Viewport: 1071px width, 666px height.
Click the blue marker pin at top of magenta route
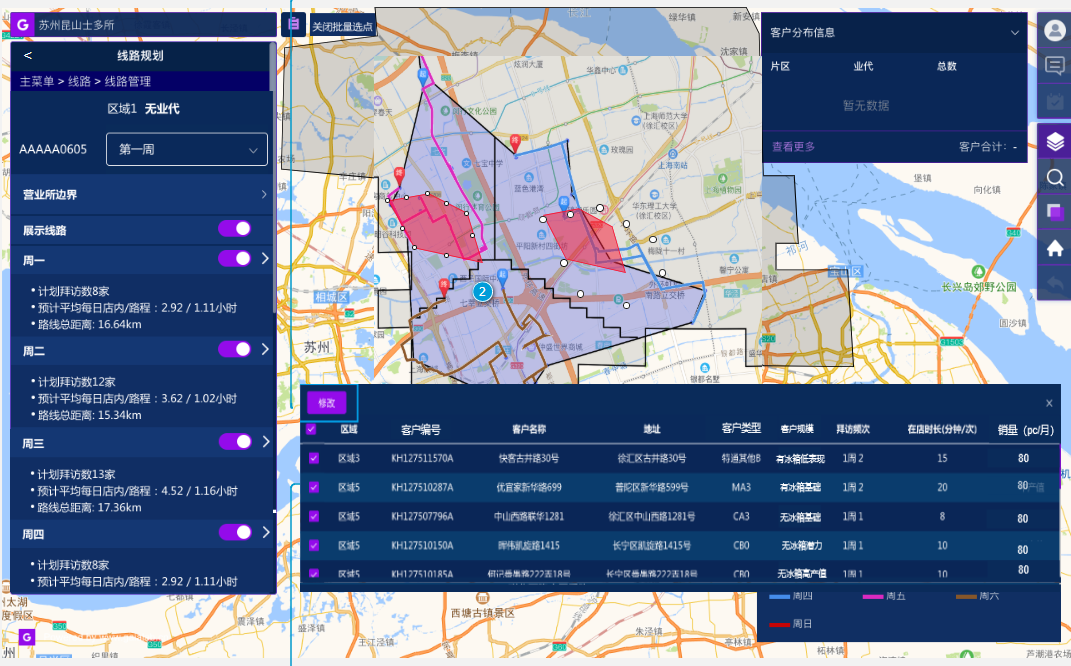(423, 78)
